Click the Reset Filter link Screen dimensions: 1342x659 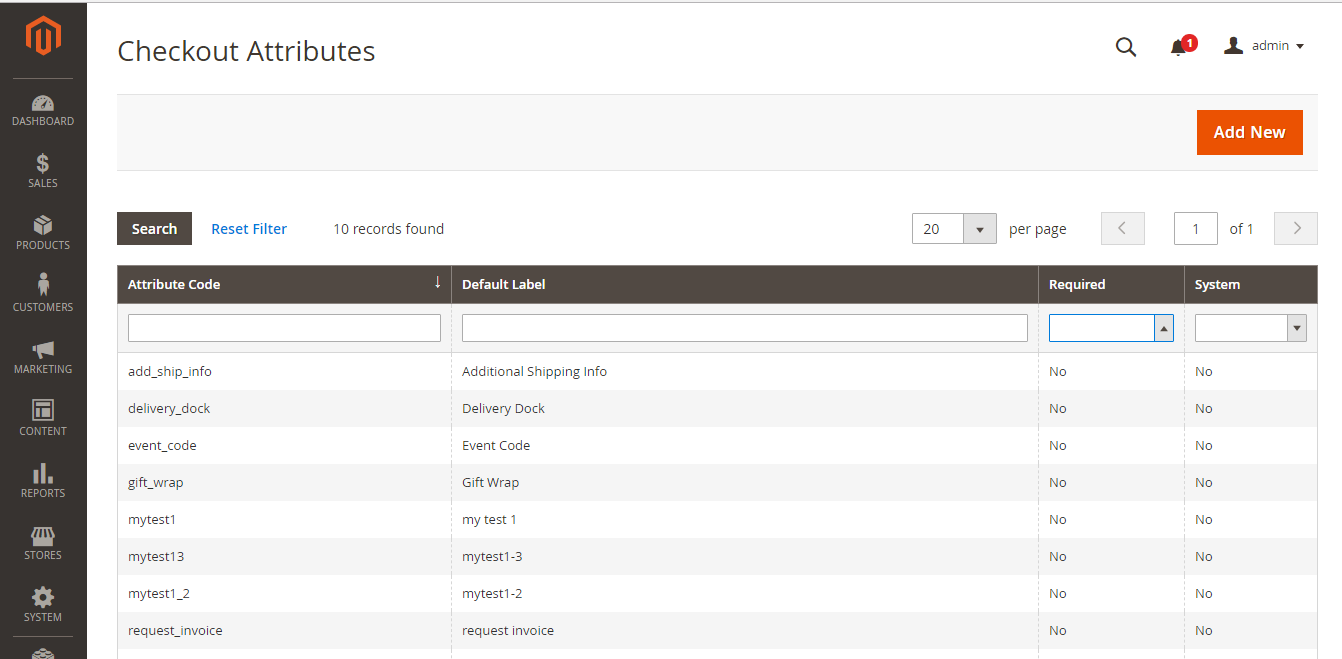[249, 229]
